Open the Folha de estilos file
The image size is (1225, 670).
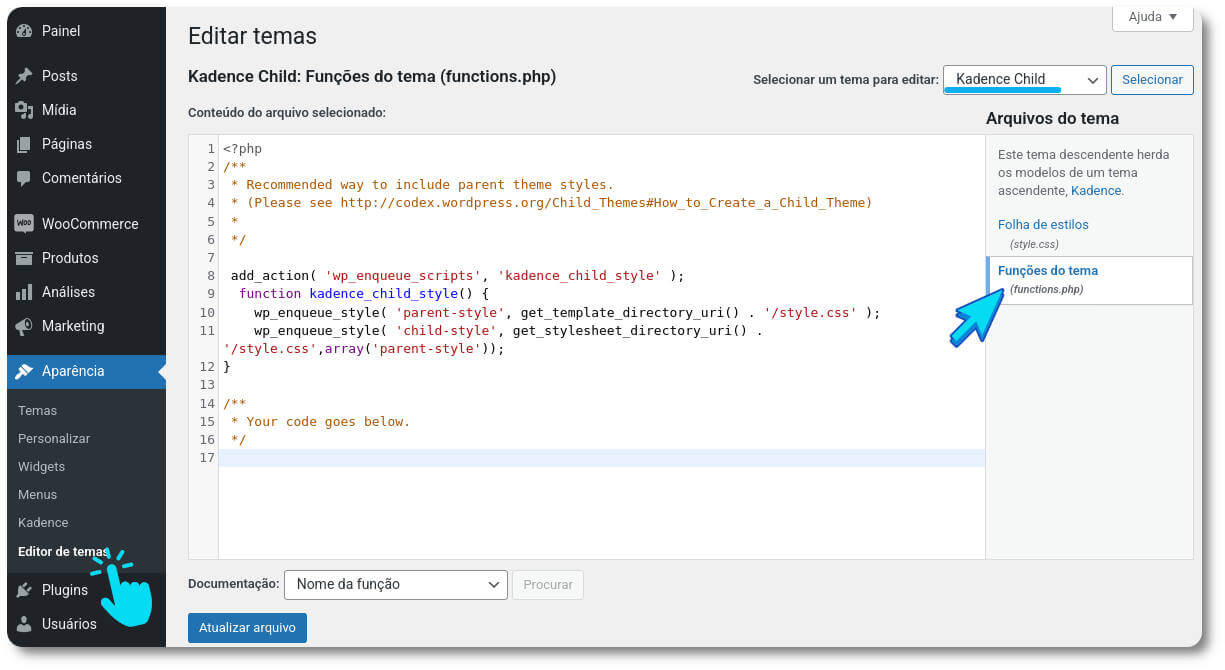pyautogui.click(x=1043, y=225)
